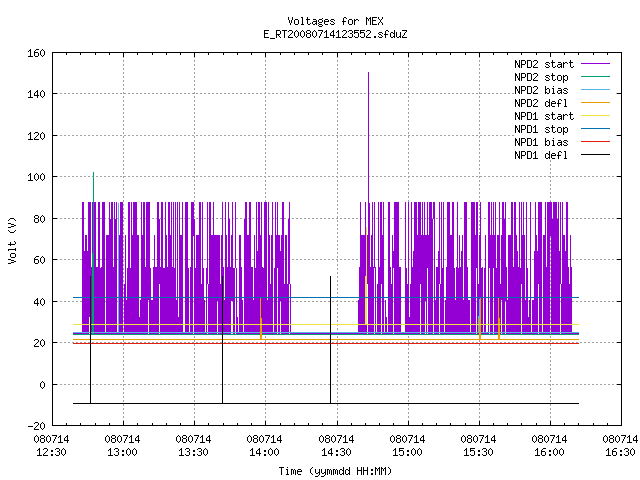Click the y-axis tick value 40
640x480 pixels.
tap(39, 302)
